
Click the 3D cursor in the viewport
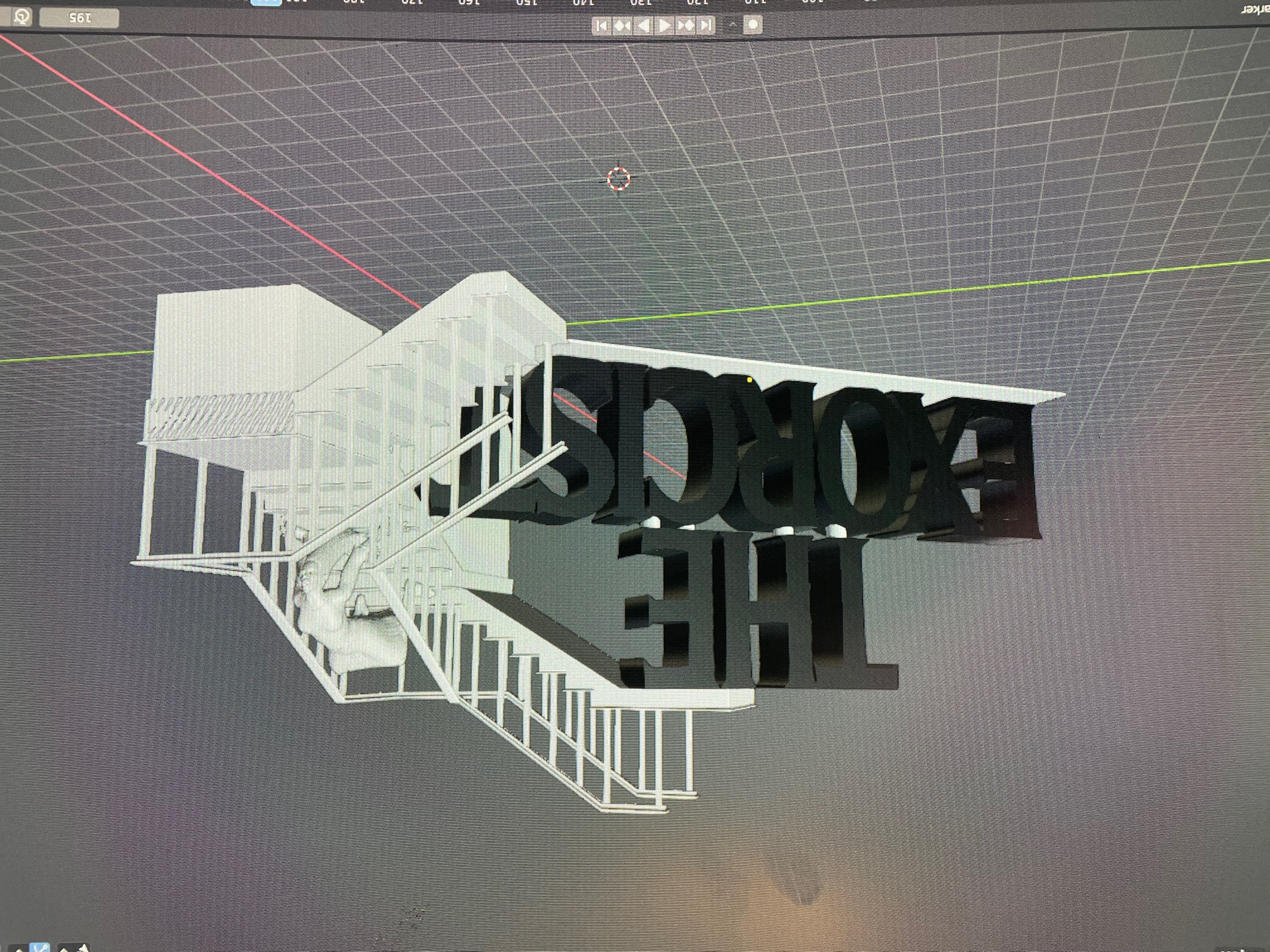620,178
